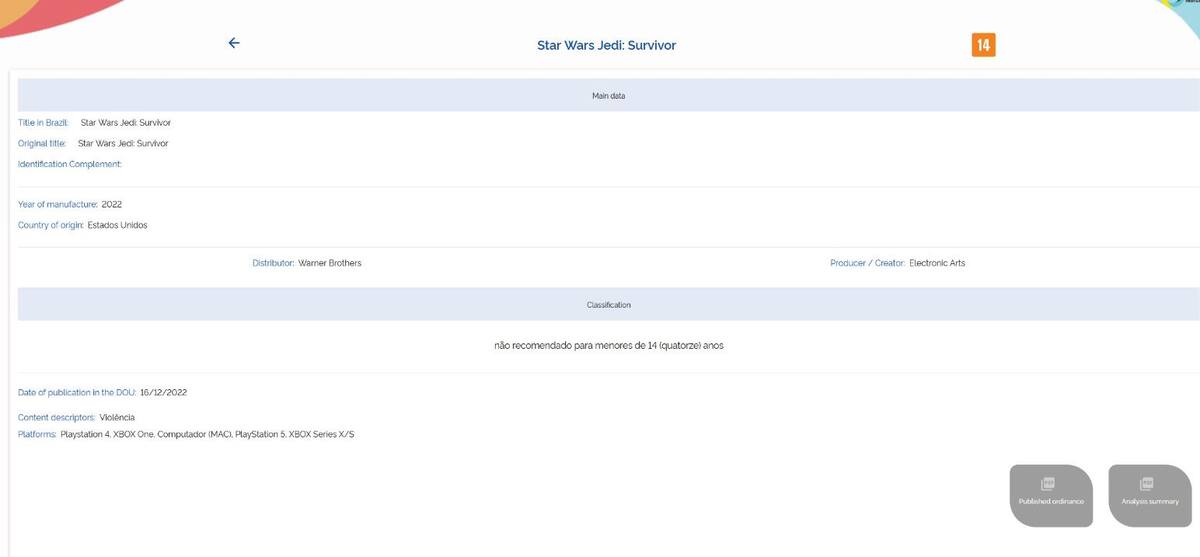The image size is (1200, 557).
Task: Click the Distributor label
Action: click(273, 263)
